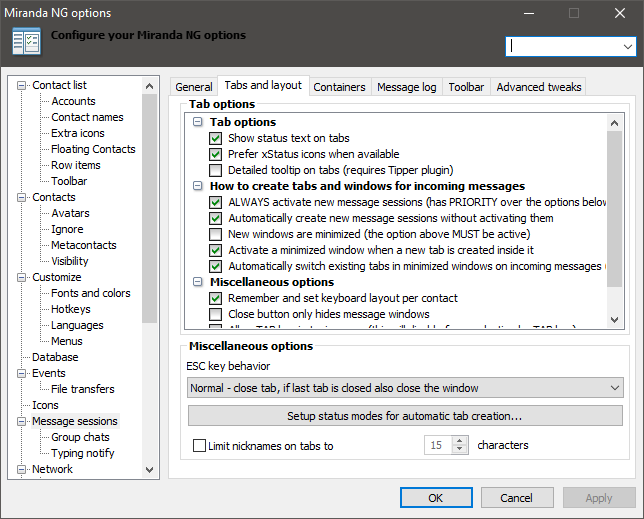Select Toolbar under Contact list tree
This screenshot has width=644, height=519.
(x=69, y=181)
